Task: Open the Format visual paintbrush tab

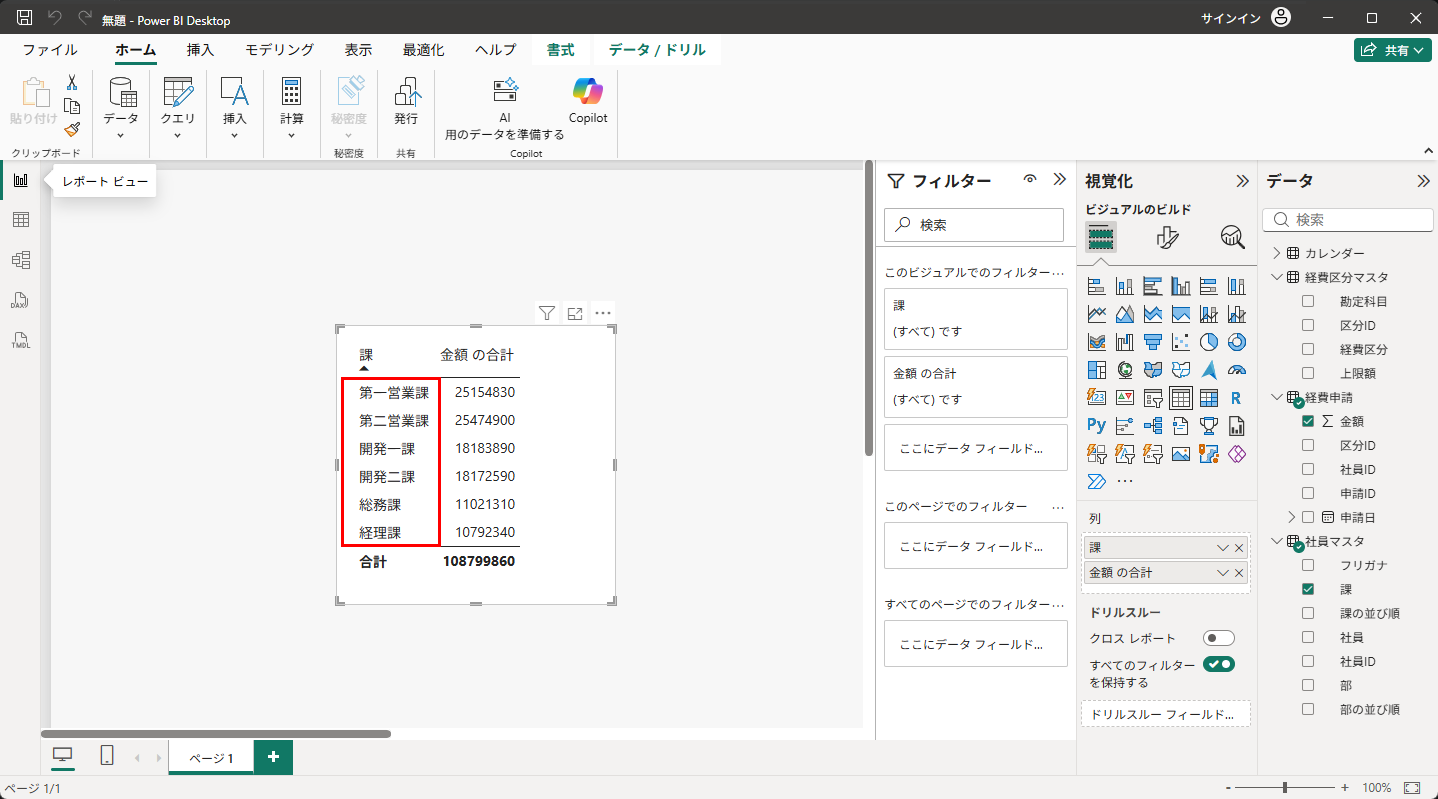Action: (x=1167, y=237)
